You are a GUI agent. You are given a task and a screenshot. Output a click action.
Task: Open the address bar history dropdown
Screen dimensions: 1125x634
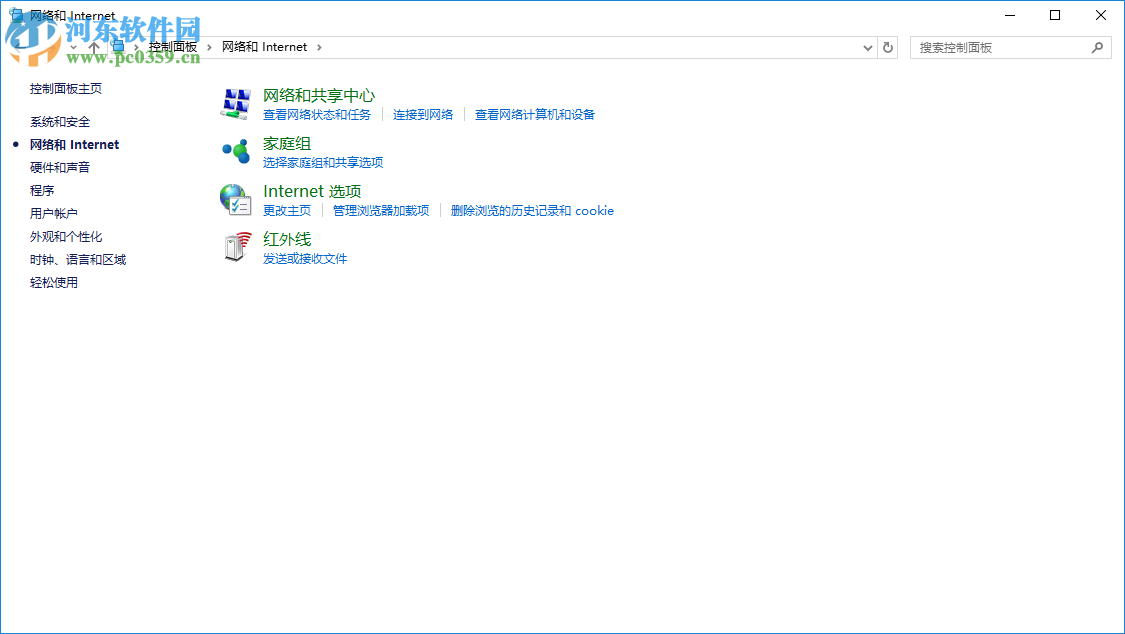[867, 47]
